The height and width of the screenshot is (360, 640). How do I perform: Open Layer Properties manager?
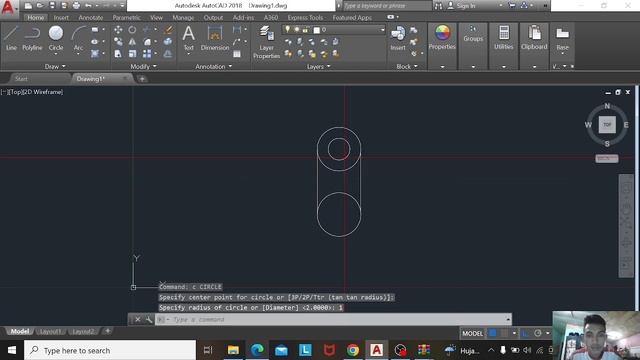point(266,42)
